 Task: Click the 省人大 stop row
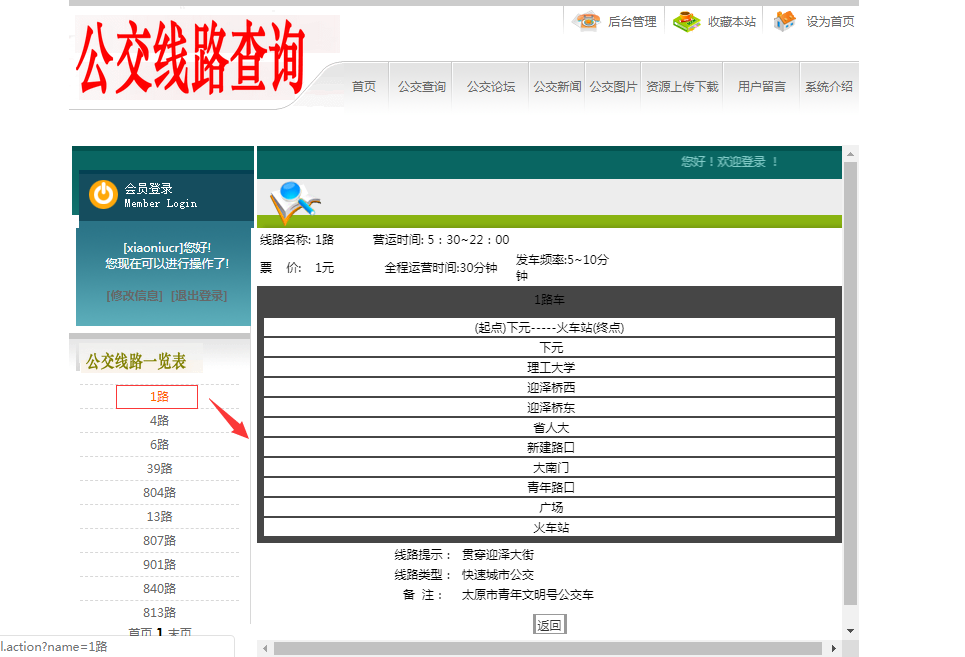click(x=550, y=428)
